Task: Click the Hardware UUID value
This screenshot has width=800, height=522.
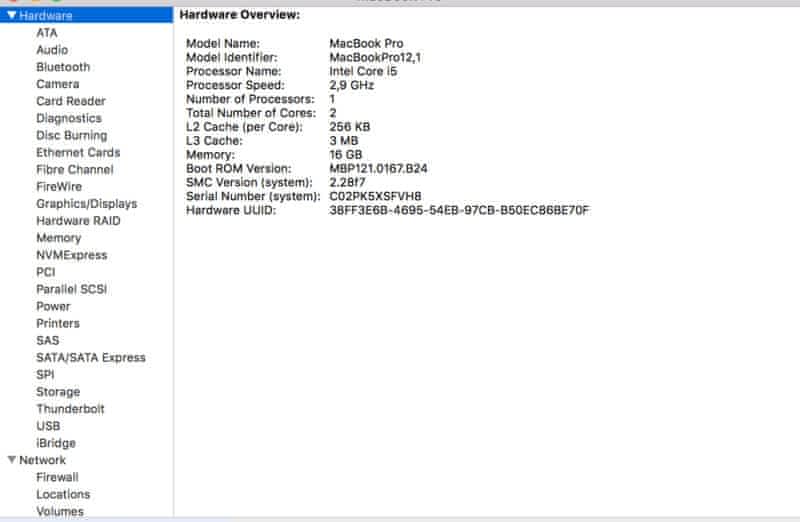Action: coord(459,210)
